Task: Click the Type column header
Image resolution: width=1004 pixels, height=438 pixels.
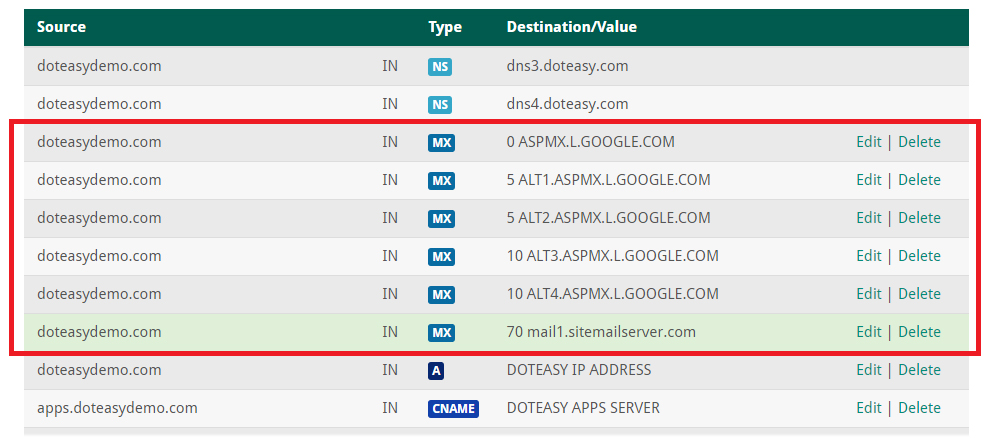Action: pyautogui.click(x=445, y=27)
